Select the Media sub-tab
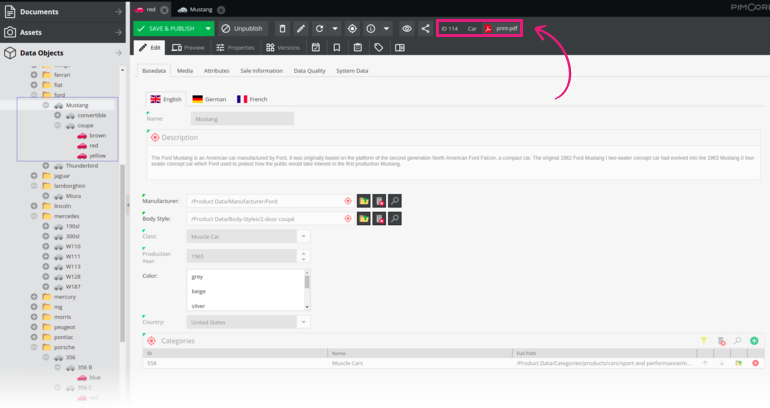 click(185, 71)
